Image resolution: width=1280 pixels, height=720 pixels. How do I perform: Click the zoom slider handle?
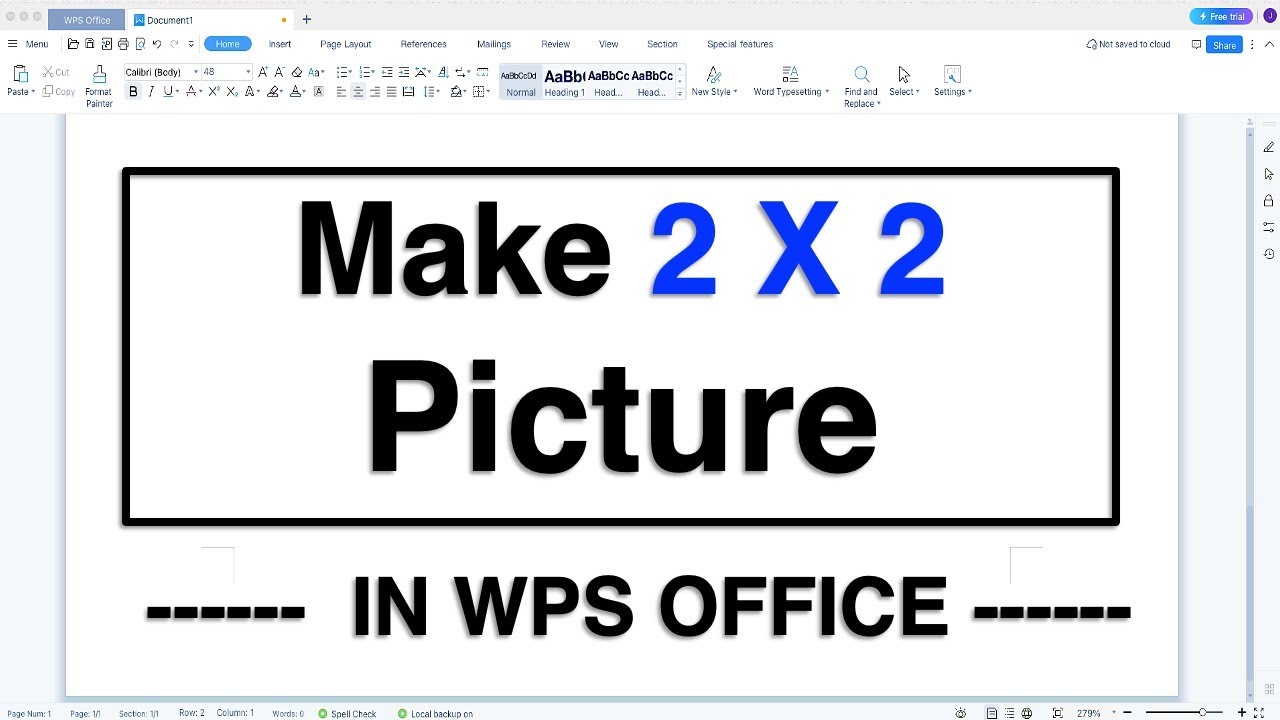(1203, 713)
